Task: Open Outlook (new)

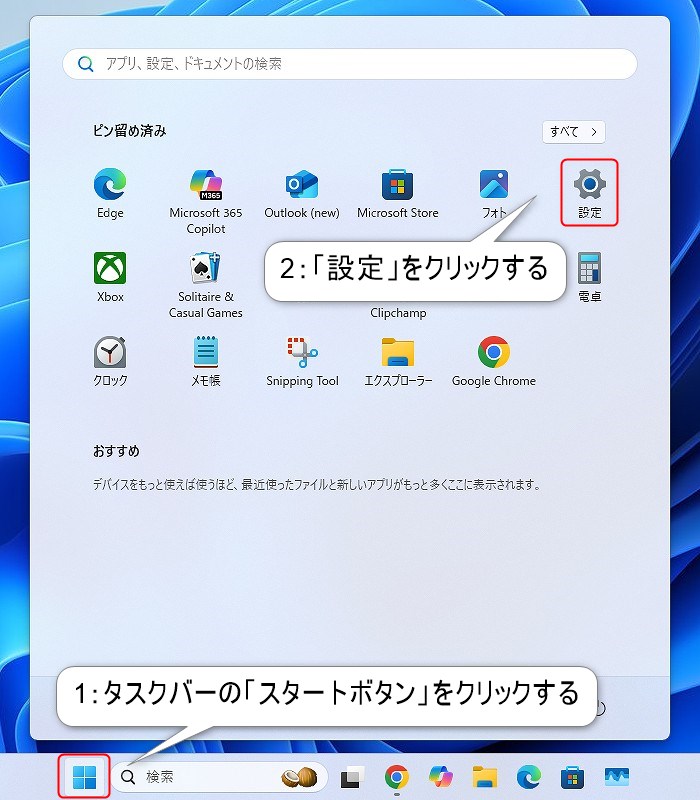Action: pyautogui.click(x=302, y=193)
